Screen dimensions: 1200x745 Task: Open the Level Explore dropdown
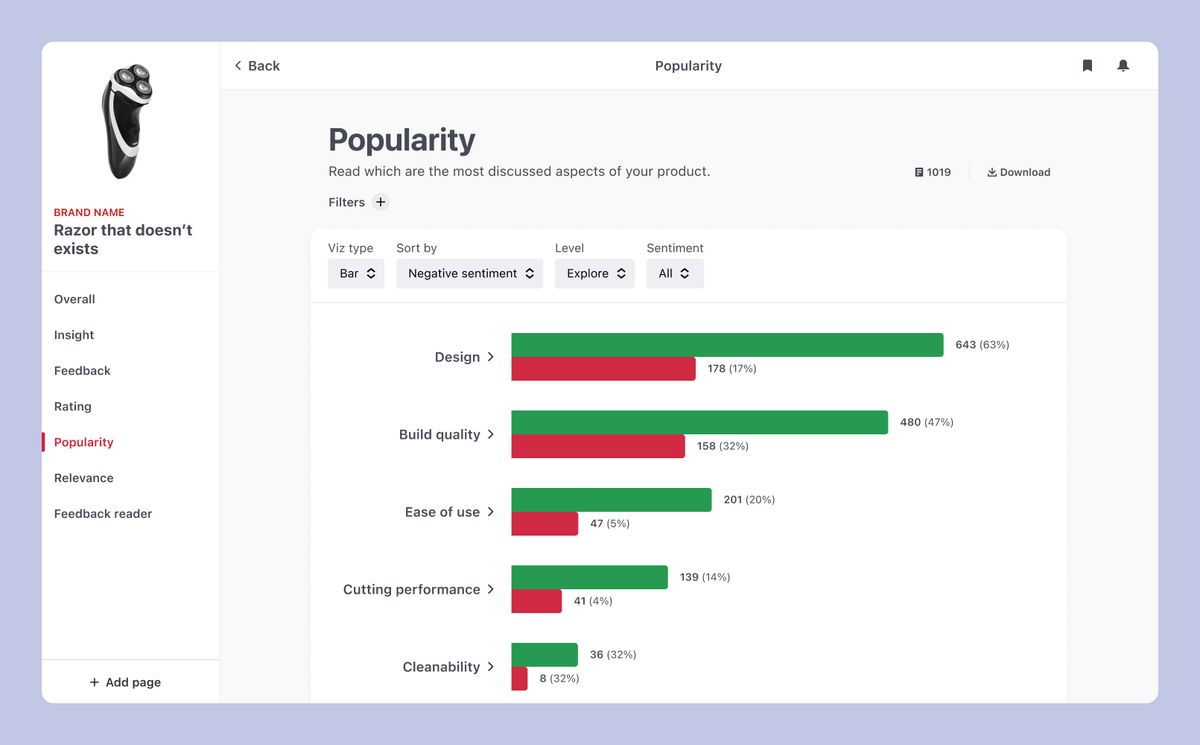[x=595, y=273]
